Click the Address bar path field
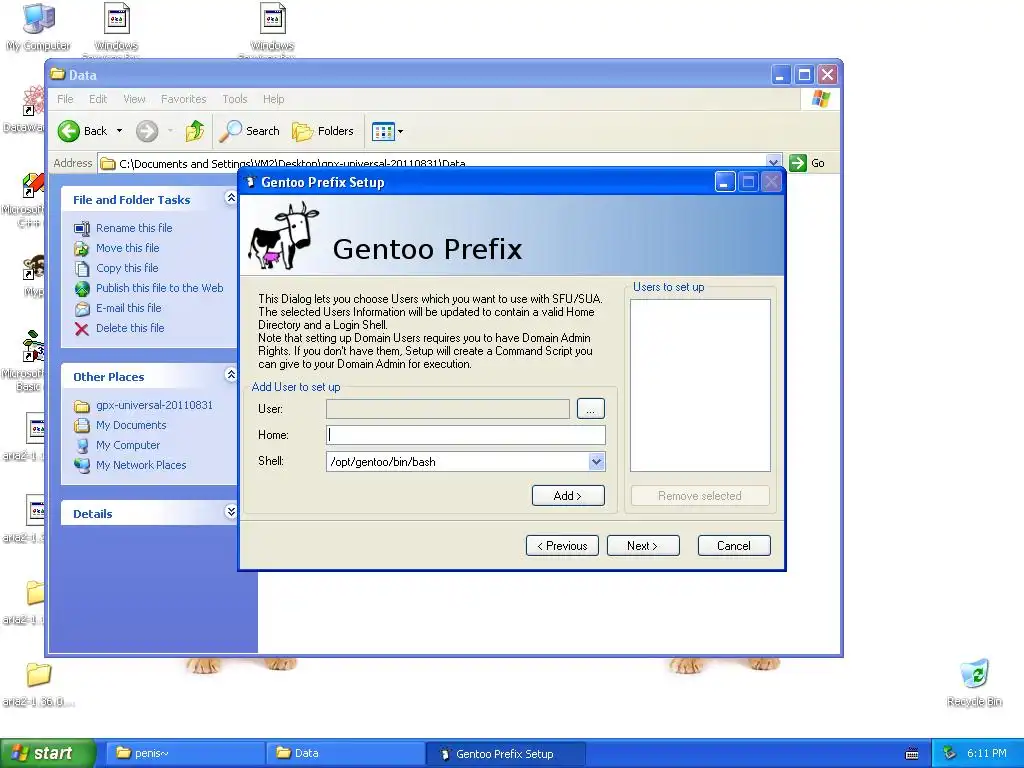 [431, 163]
